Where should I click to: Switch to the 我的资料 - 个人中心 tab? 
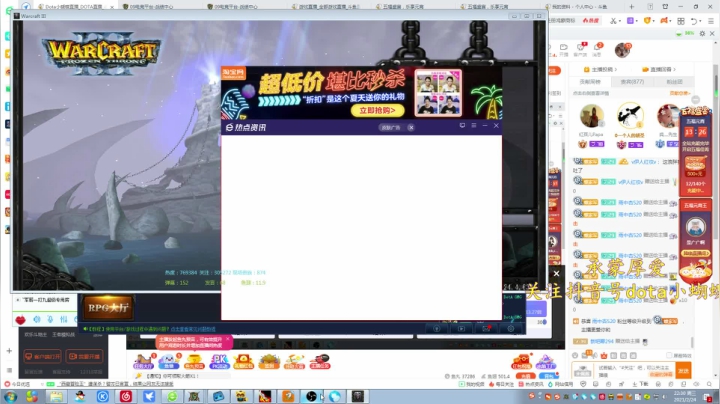(x=580, y=6)
